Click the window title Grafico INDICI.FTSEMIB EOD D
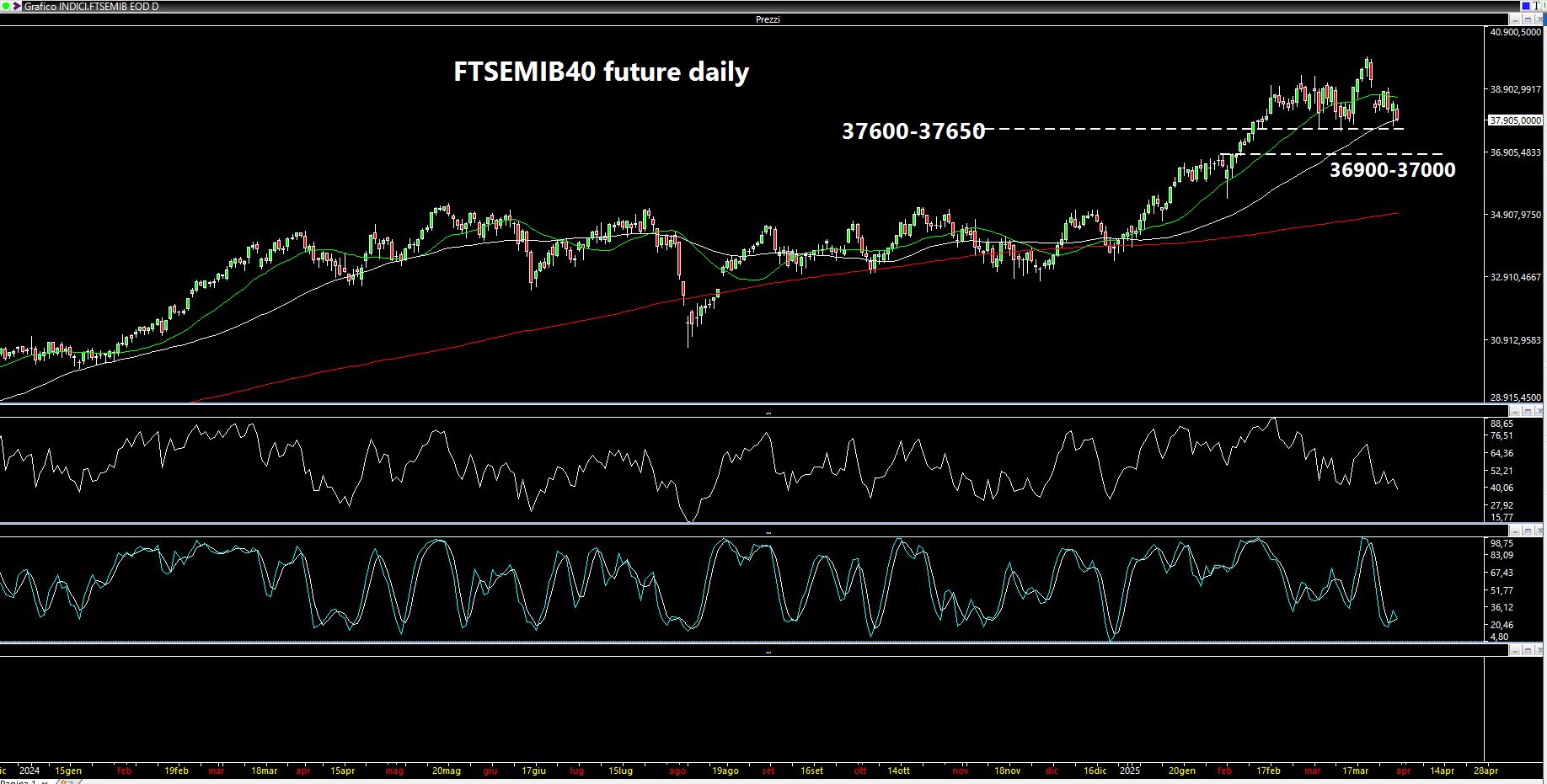This screenshot has height=784, width=1547. tap(91, 6)
